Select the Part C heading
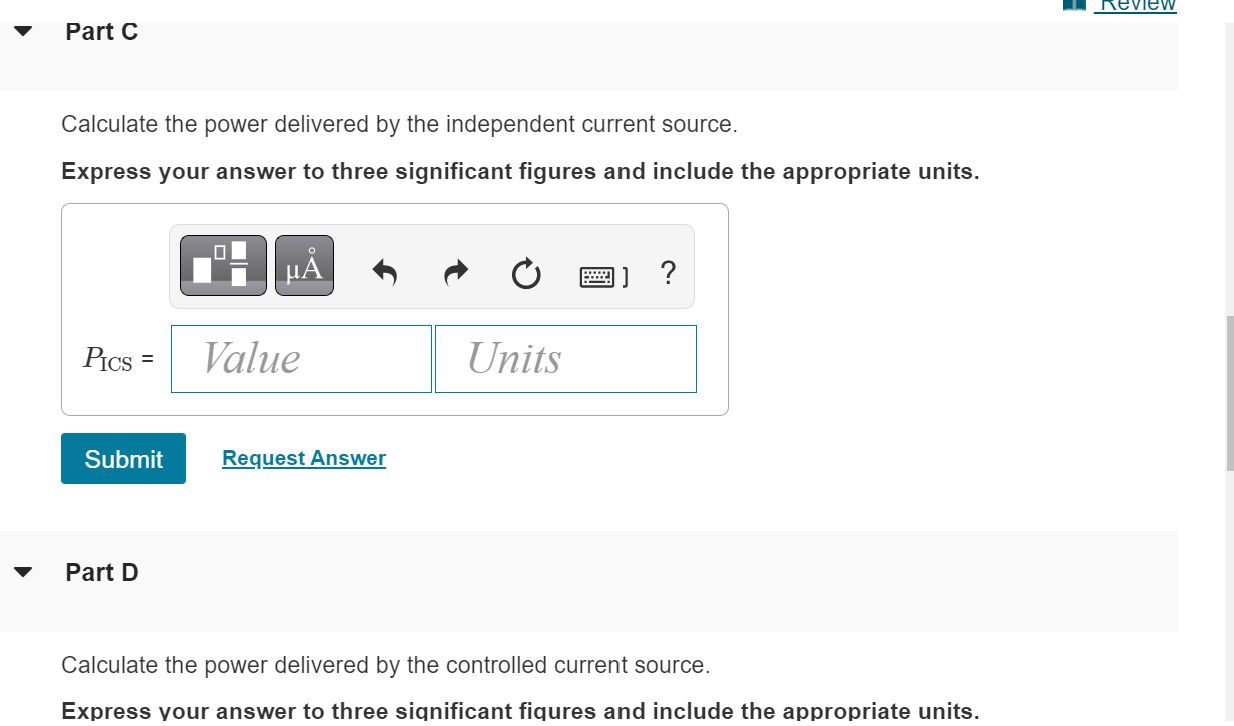The image size is (1234, 726). point(101,32)
